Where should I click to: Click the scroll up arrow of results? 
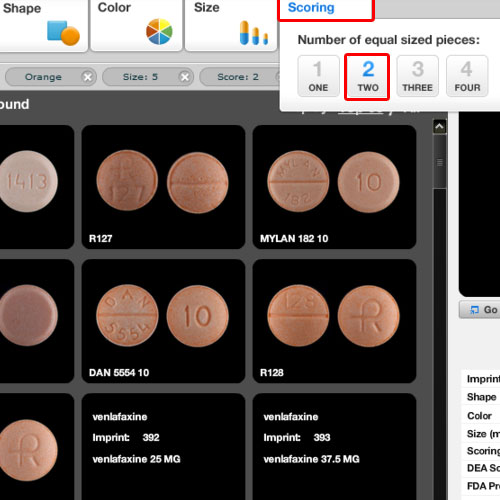(x=440, y=127)
